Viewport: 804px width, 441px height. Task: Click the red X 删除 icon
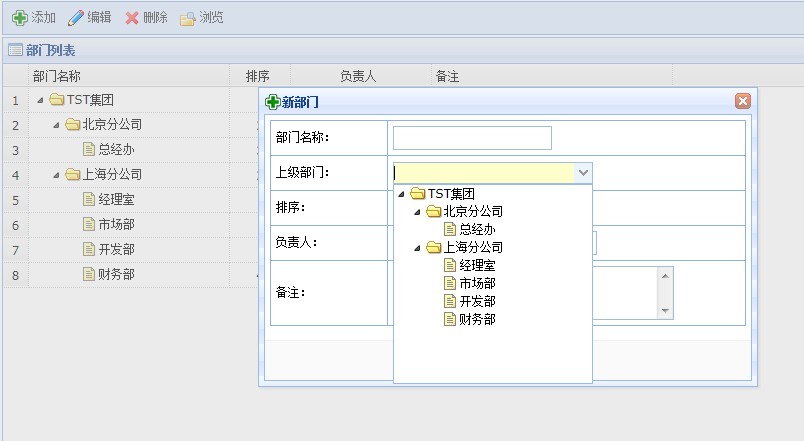click(132, 18)
